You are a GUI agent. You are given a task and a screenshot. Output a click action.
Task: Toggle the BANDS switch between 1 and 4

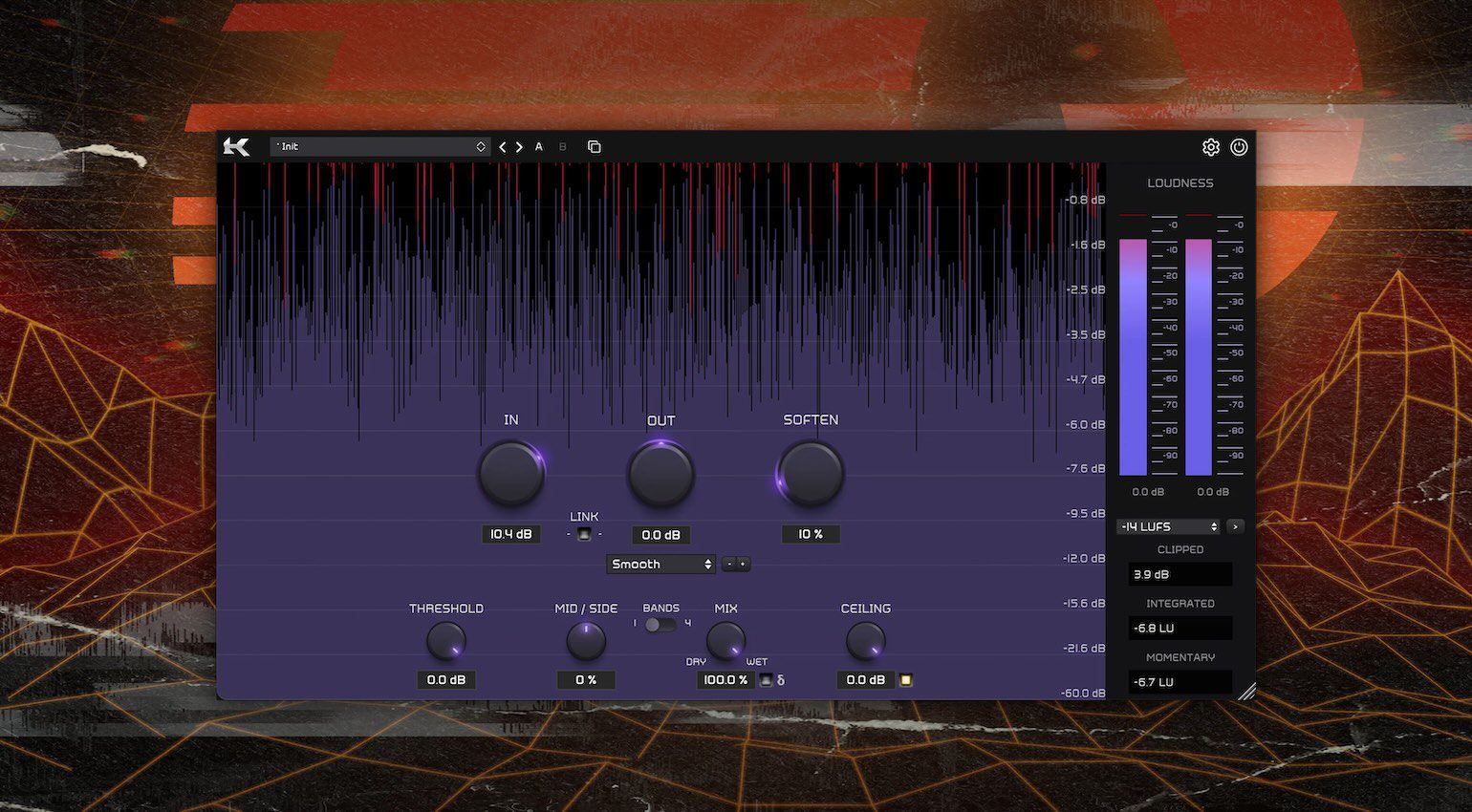click(x=660, y=625)
